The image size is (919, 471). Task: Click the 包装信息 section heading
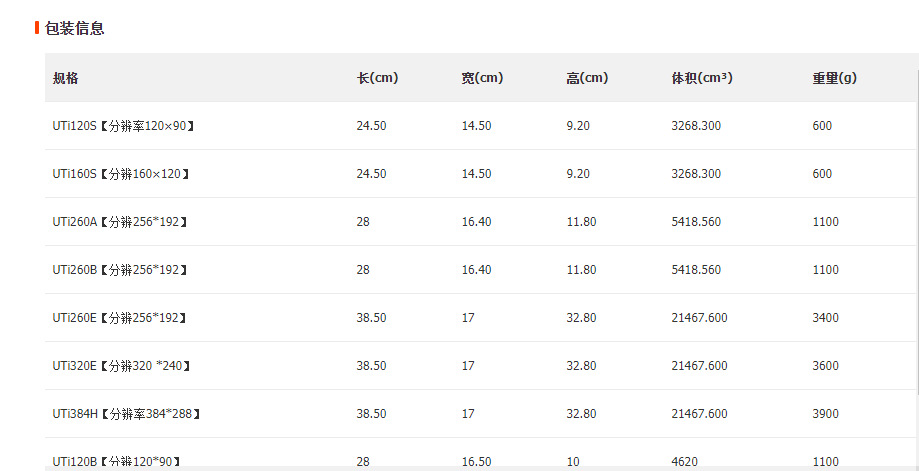pos(74,28)
